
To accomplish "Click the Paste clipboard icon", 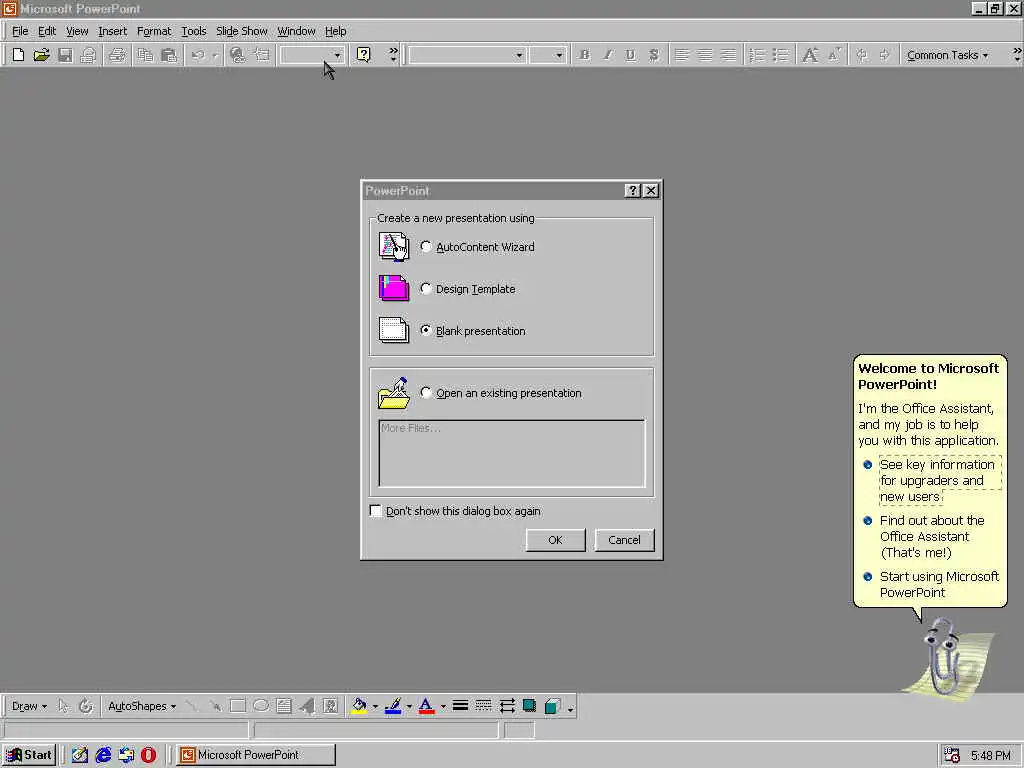I will [168, 55].
